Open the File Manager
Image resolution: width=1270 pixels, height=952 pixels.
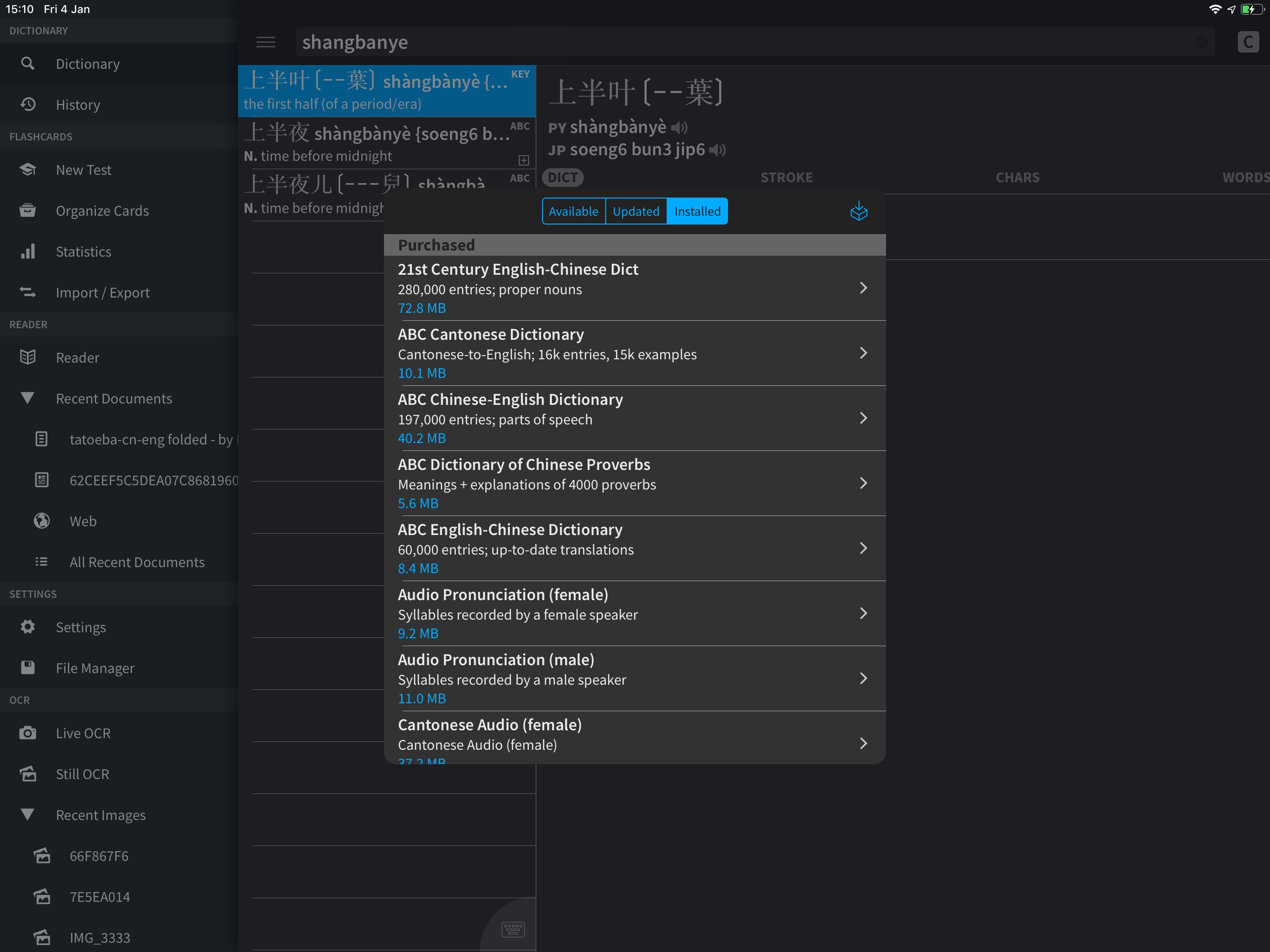[119, 668]
